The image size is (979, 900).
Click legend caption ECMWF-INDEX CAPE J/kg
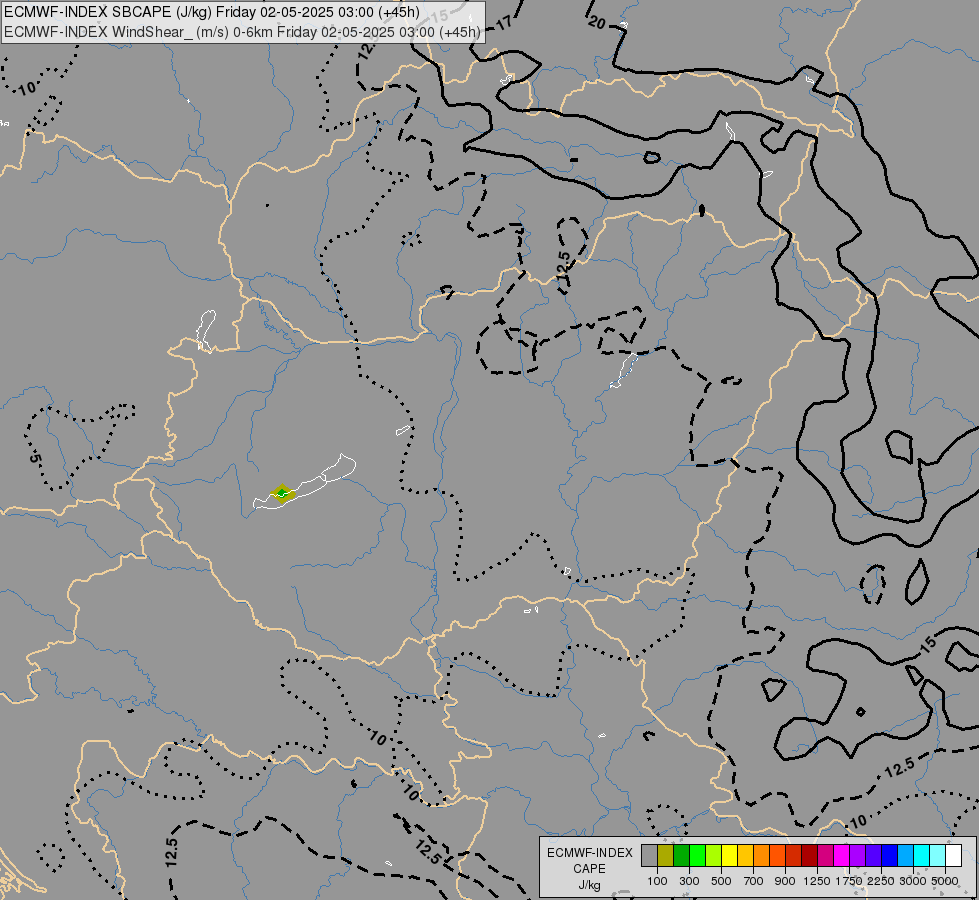click(x=590, y=869)
